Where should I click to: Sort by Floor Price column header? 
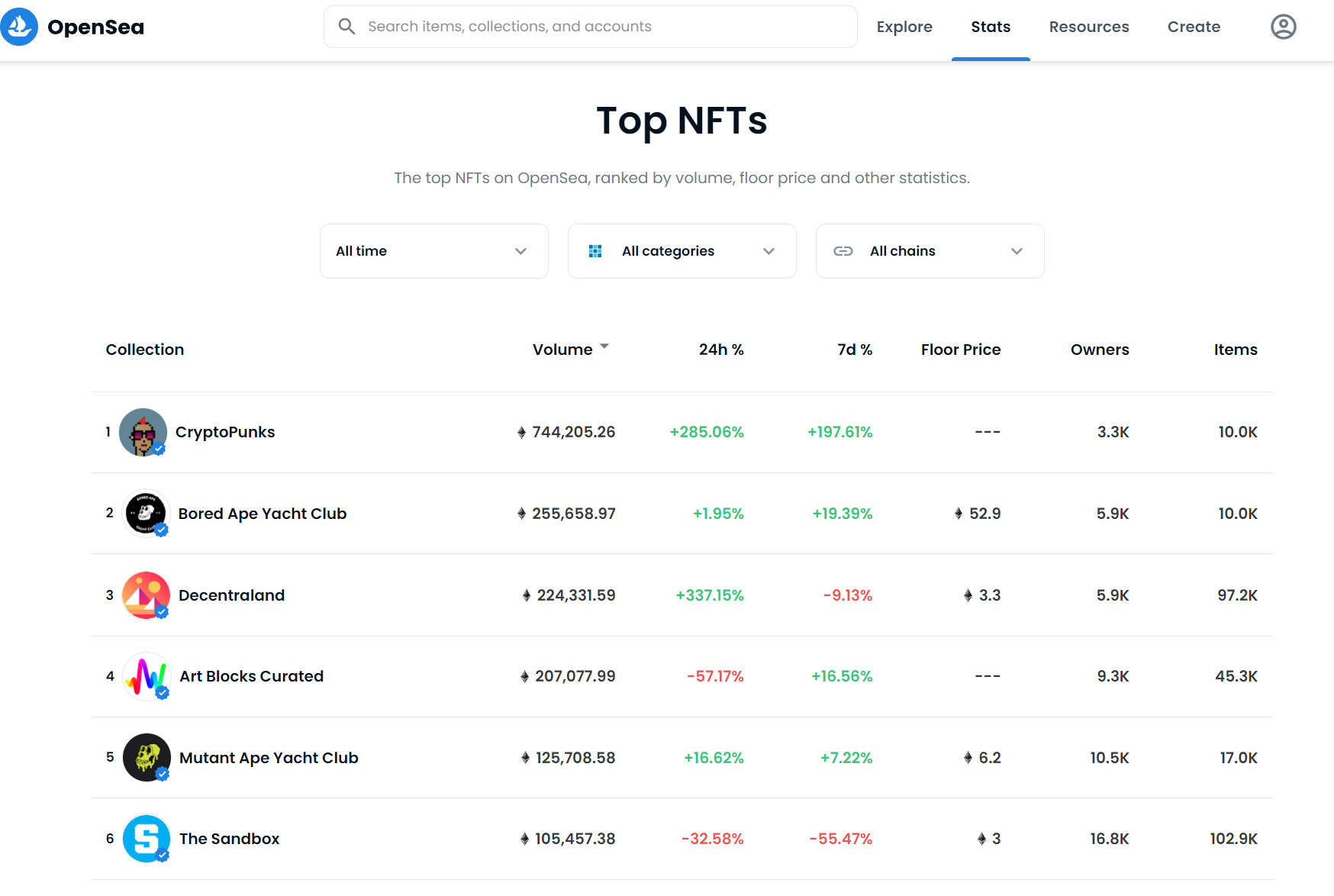pyautogui.click(x=961, y=350)
